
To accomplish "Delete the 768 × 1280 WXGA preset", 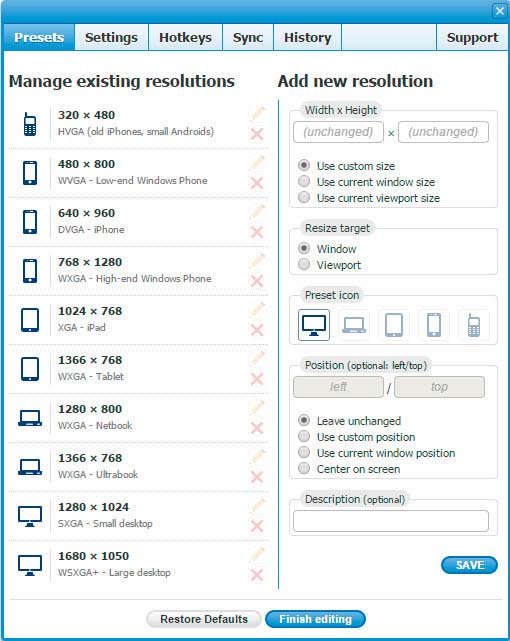I will tap(257, 281).
